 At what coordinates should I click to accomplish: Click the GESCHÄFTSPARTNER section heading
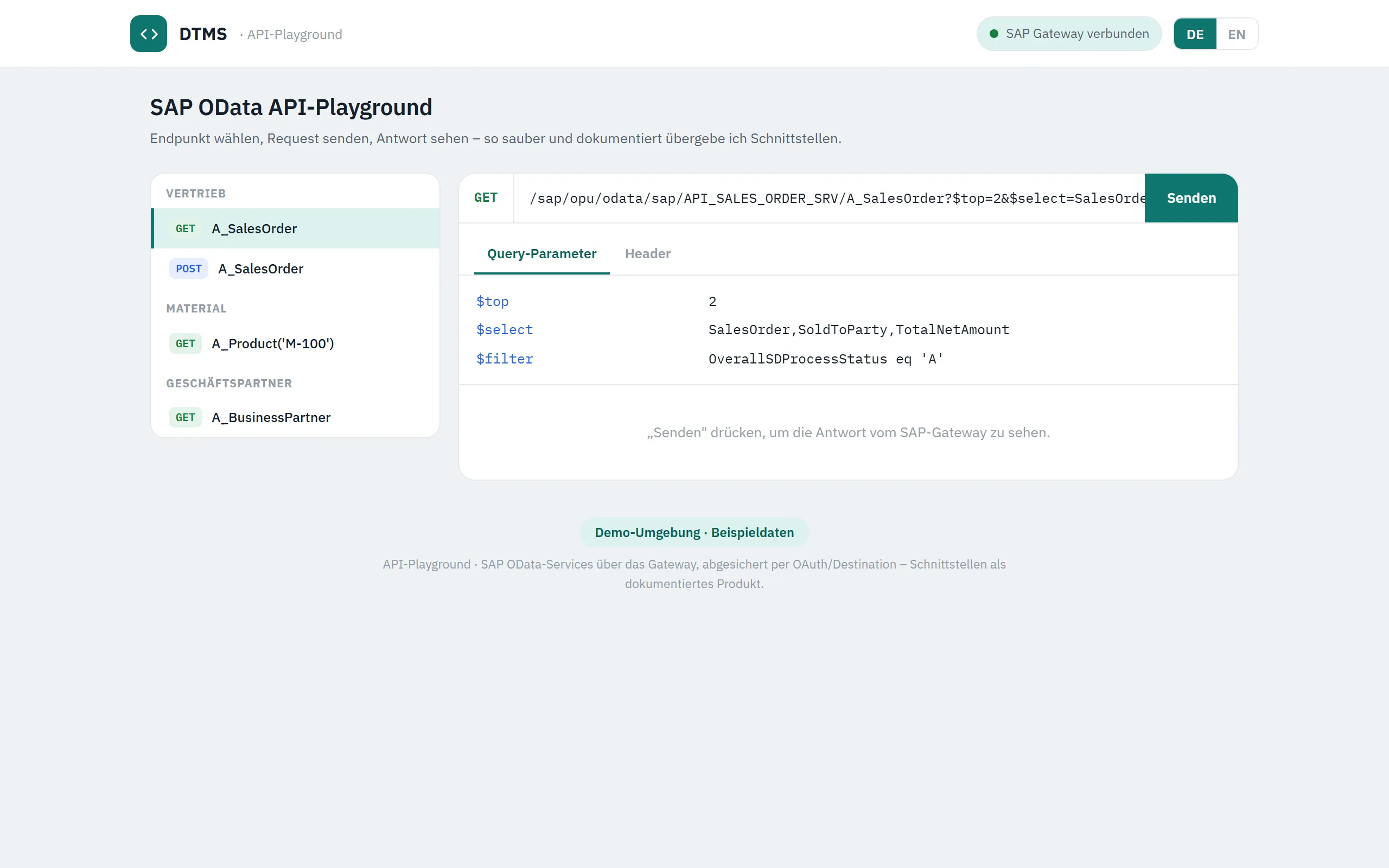(x=229, y=383)
